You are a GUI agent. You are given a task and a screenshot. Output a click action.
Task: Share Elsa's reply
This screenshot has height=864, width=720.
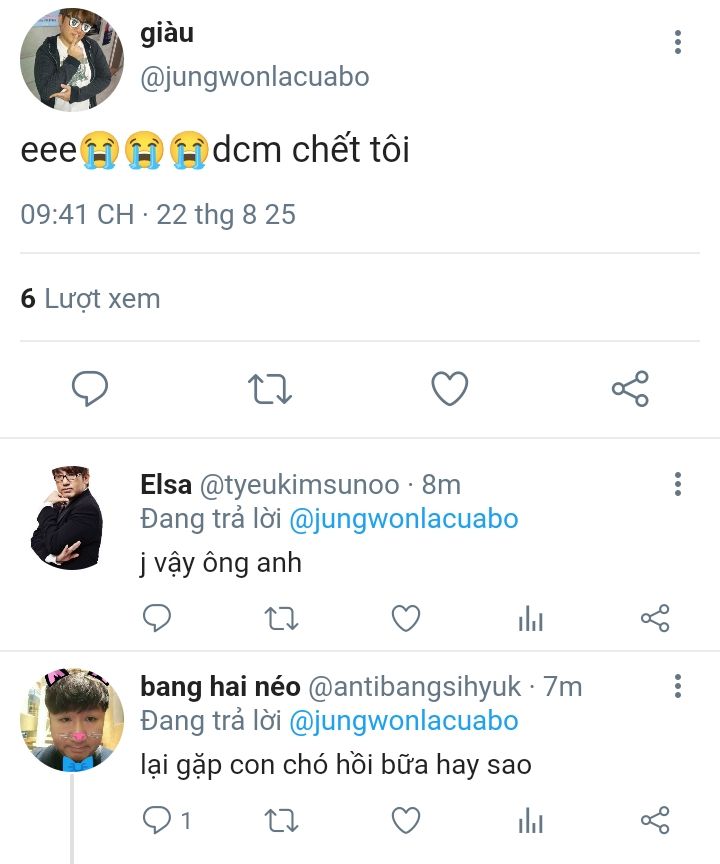(654, 619)
